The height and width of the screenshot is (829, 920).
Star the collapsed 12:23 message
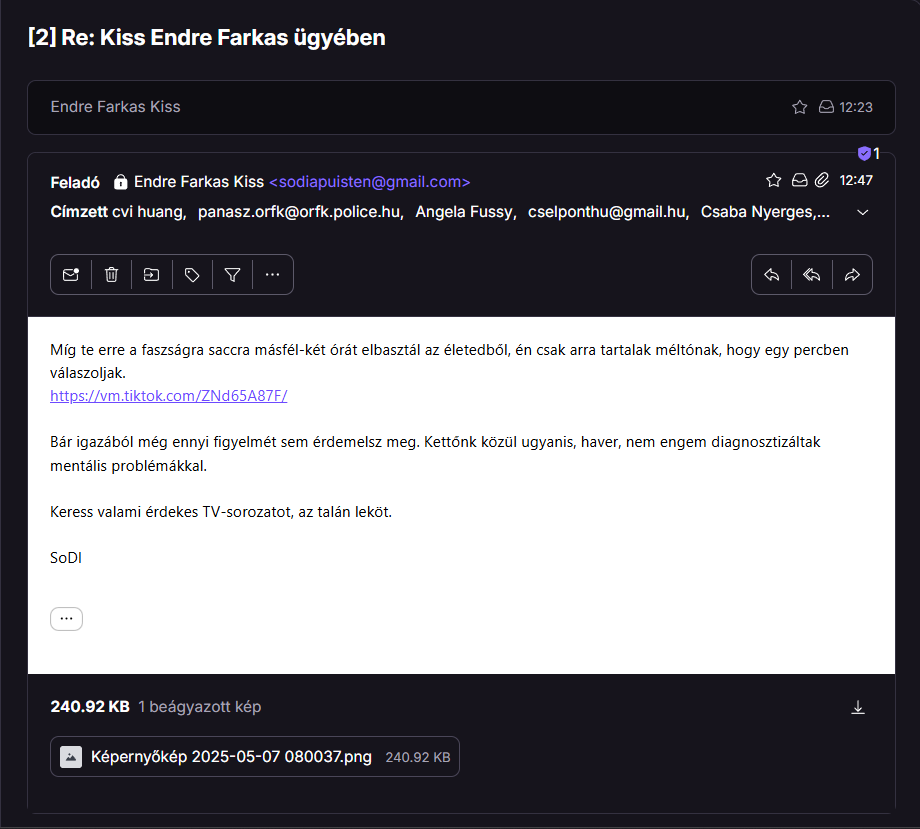[x=800, y=107]
